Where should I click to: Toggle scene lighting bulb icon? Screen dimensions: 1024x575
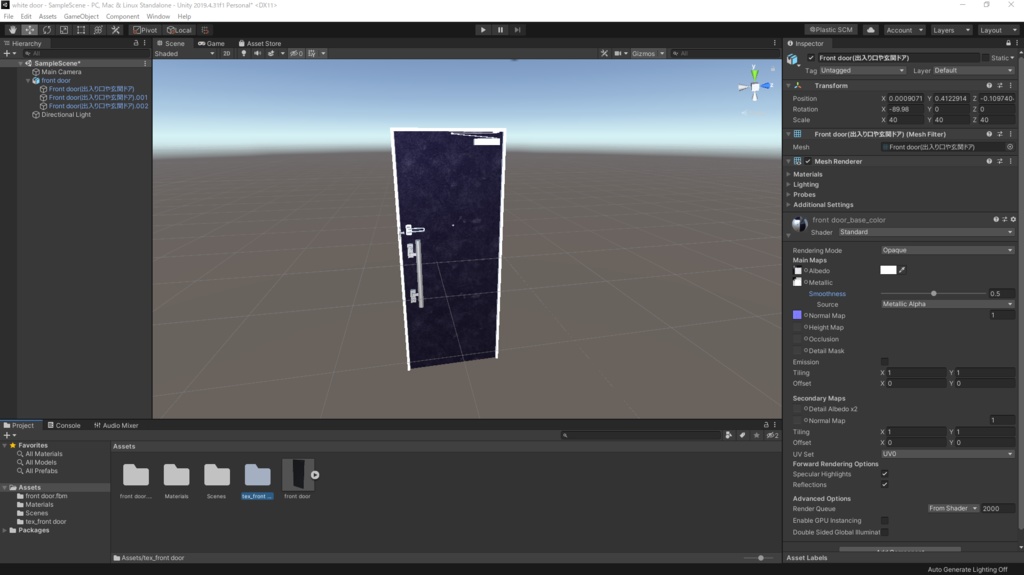[244, 54]
